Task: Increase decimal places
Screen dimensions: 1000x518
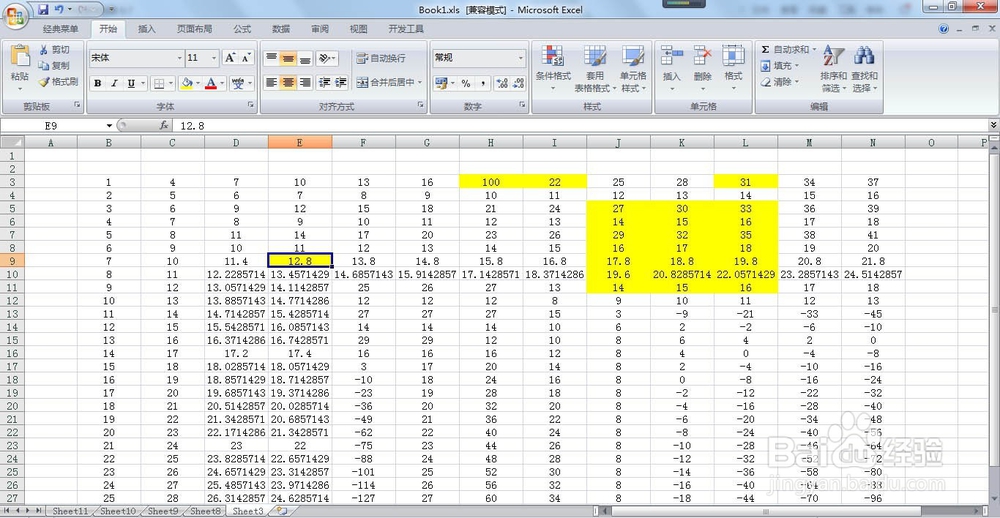Action: [501, 83]
